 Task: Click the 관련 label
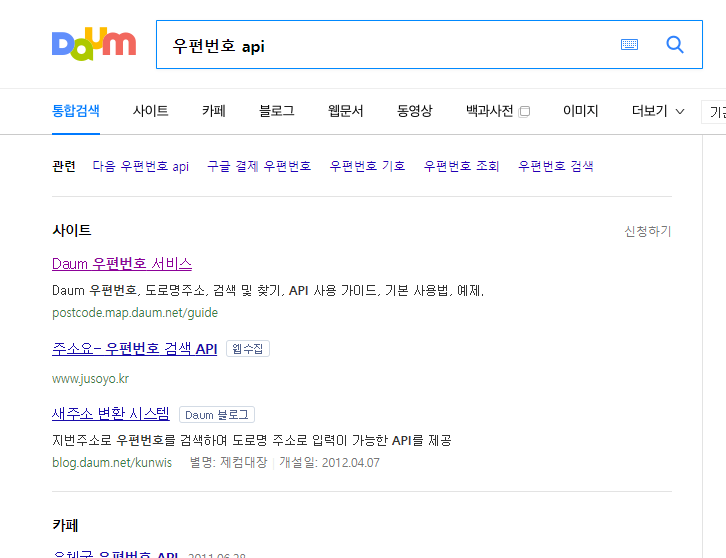pos(64,166)
